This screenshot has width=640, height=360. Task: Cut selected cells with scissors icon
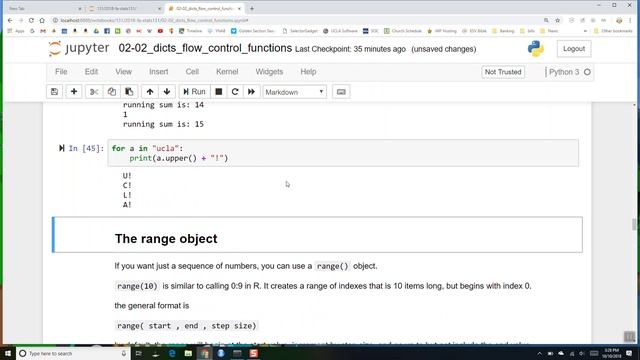point(94,92)
